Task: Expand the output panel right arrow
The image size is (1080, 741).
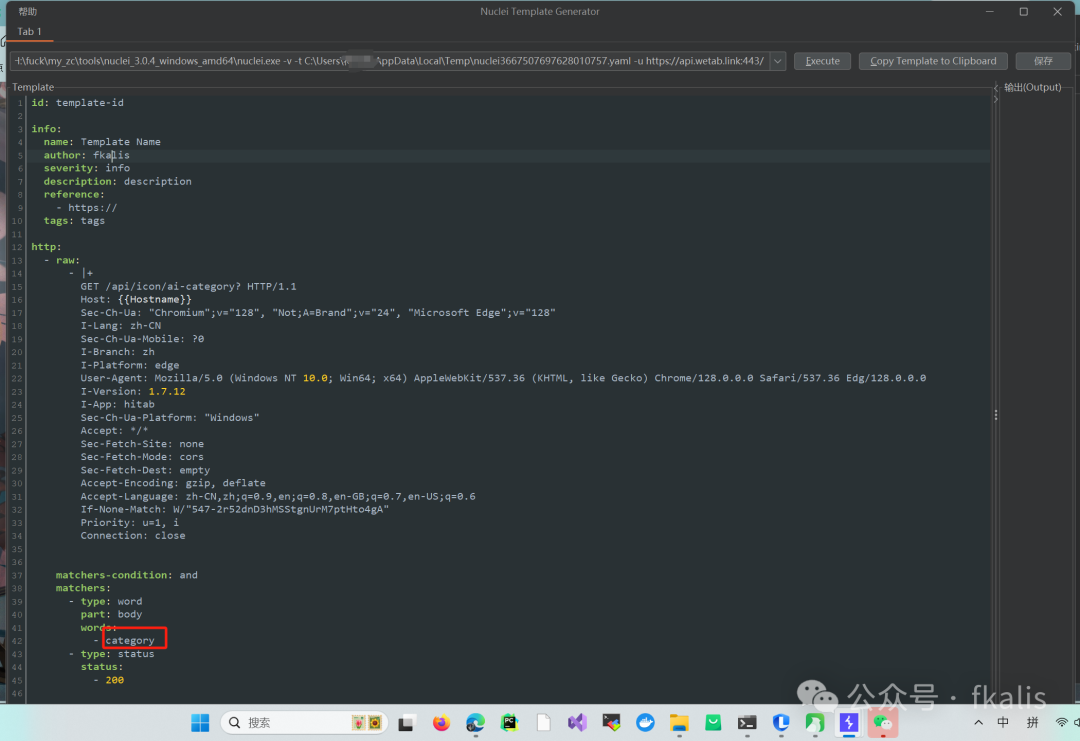Action: 996,99
